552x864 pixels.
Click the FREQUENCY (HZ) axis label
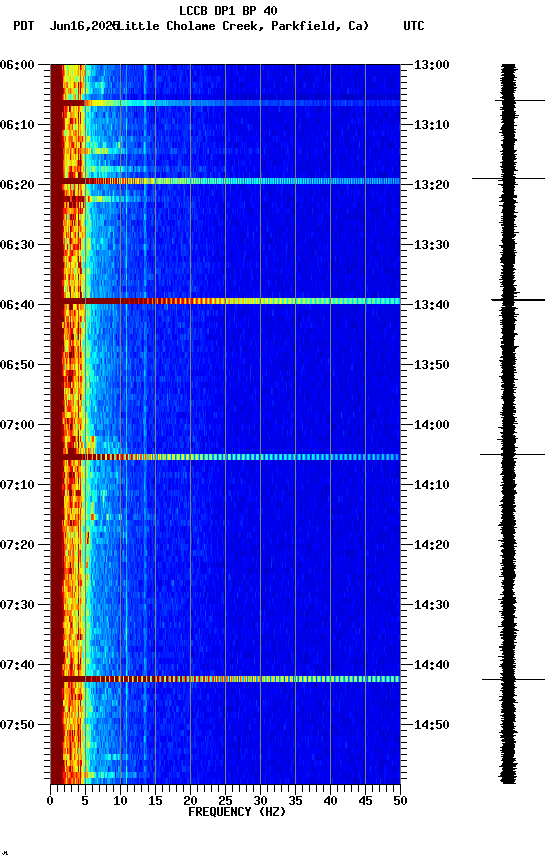[237, 812]
